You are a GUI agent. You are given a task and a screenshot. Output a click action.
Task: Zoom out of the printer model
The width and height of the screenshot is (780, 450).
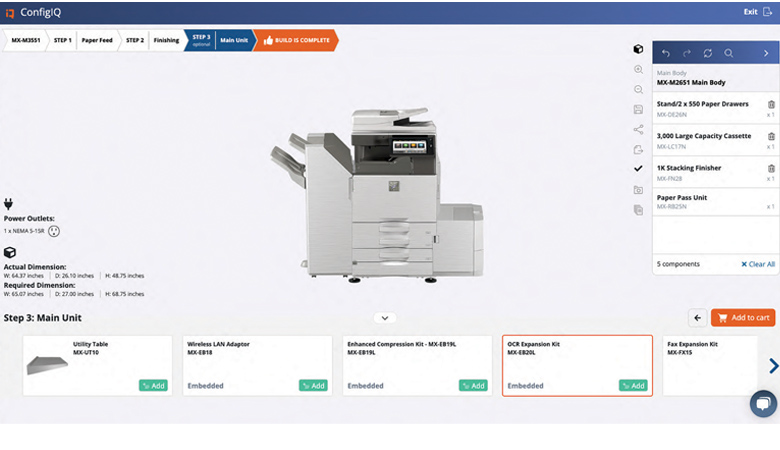(638, 90)
